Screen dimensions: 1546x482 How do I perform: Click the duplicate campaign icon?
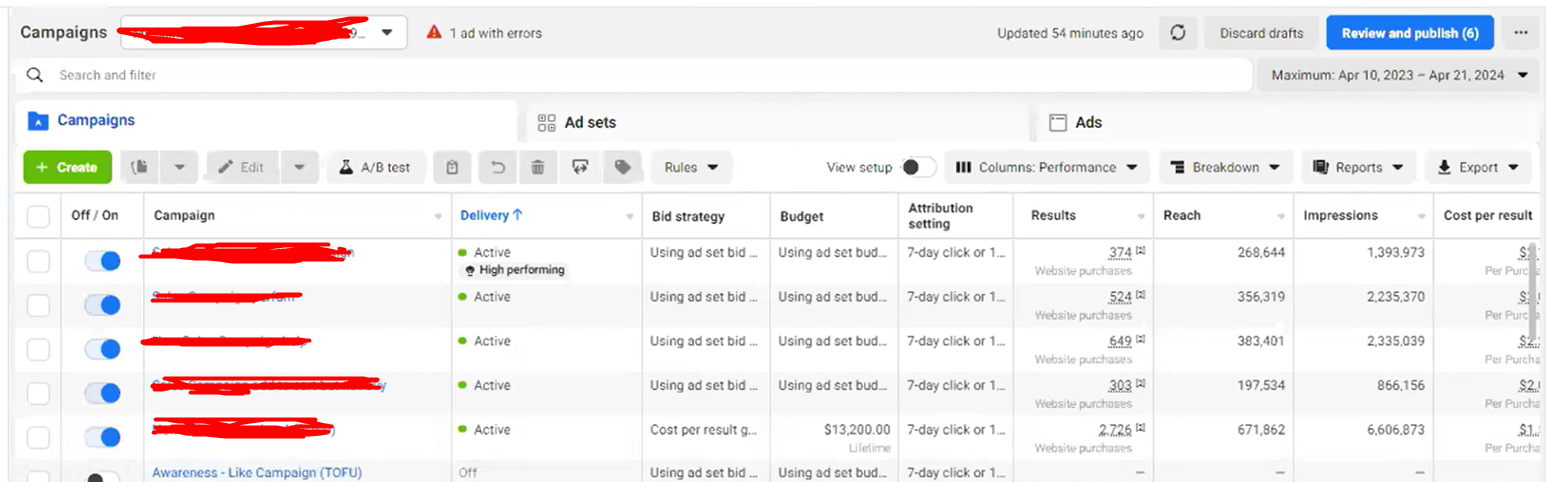[x=140, y=167]
